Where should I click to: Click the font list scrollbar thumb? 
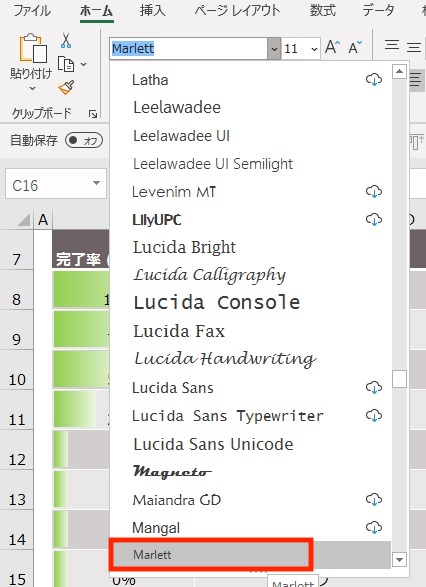point(399,379)
